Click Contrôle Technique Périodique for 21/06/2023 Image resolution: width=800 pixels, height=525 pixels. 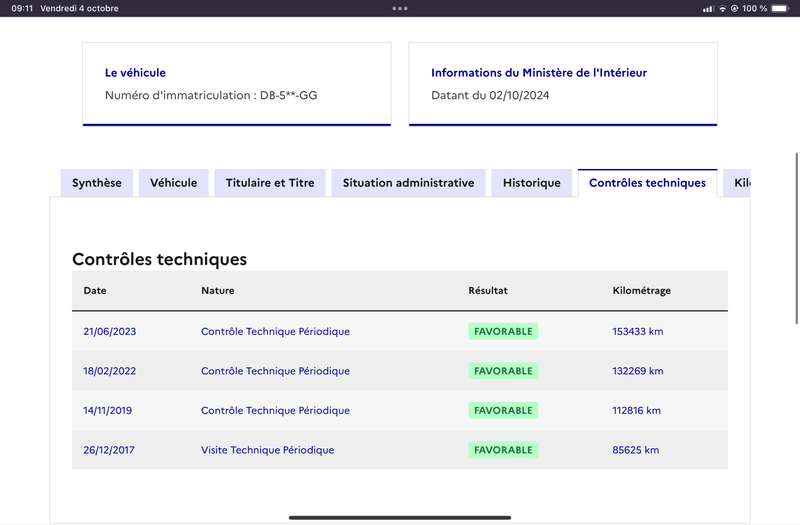coord(276,331)
